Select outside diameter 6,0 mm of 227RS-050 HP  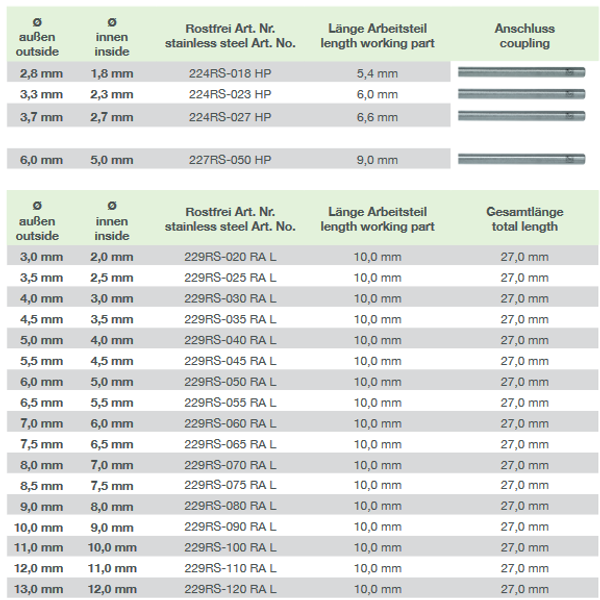point(41,160)
